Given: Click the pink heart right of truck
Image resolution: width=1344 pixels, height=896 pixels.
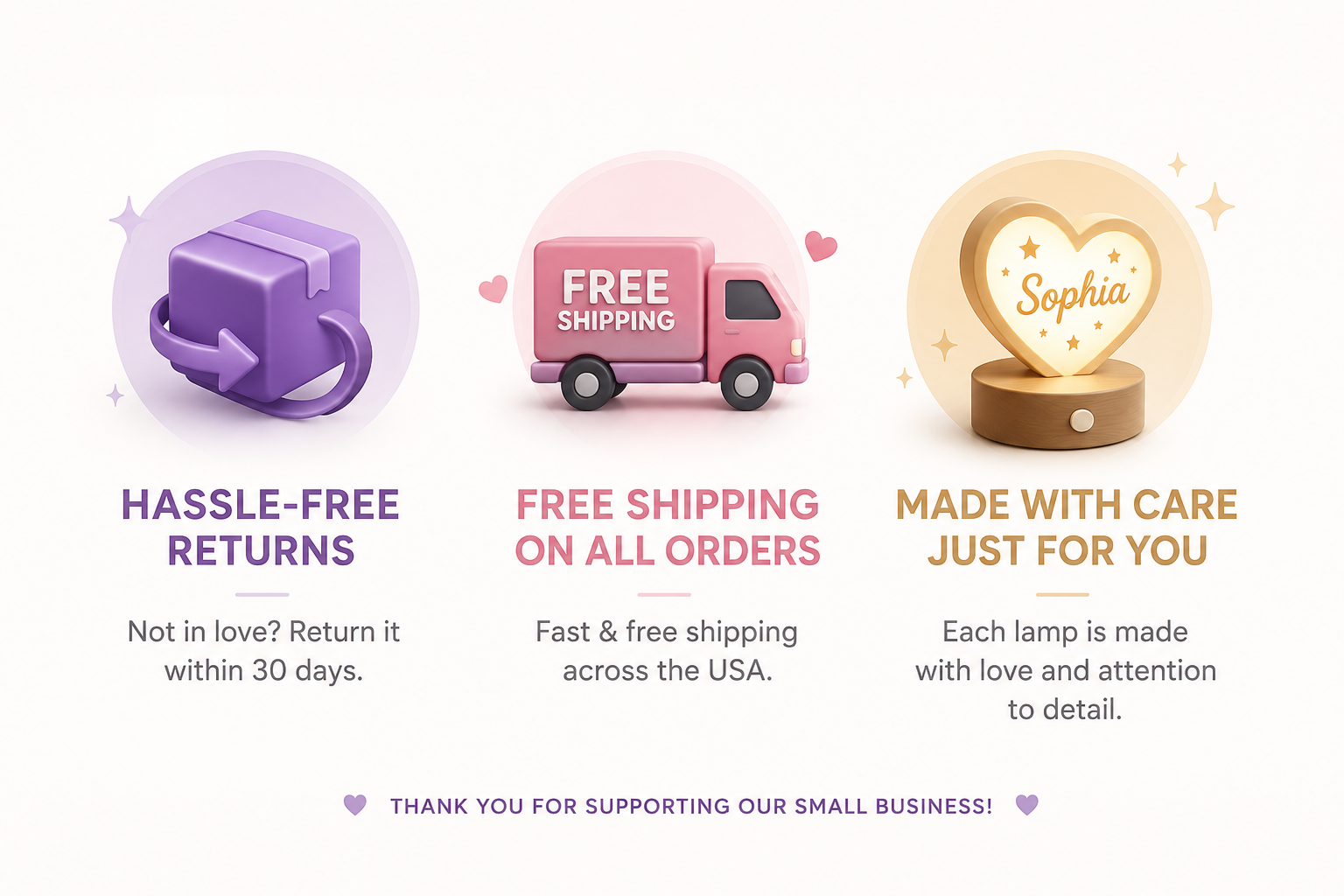Looking at the screenshot, I should click(x=821, y=245).
